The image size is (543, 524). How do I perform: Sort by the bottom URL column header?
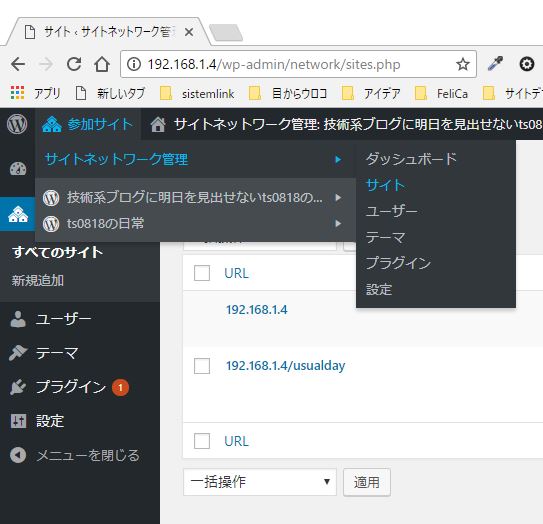point(236,441)
